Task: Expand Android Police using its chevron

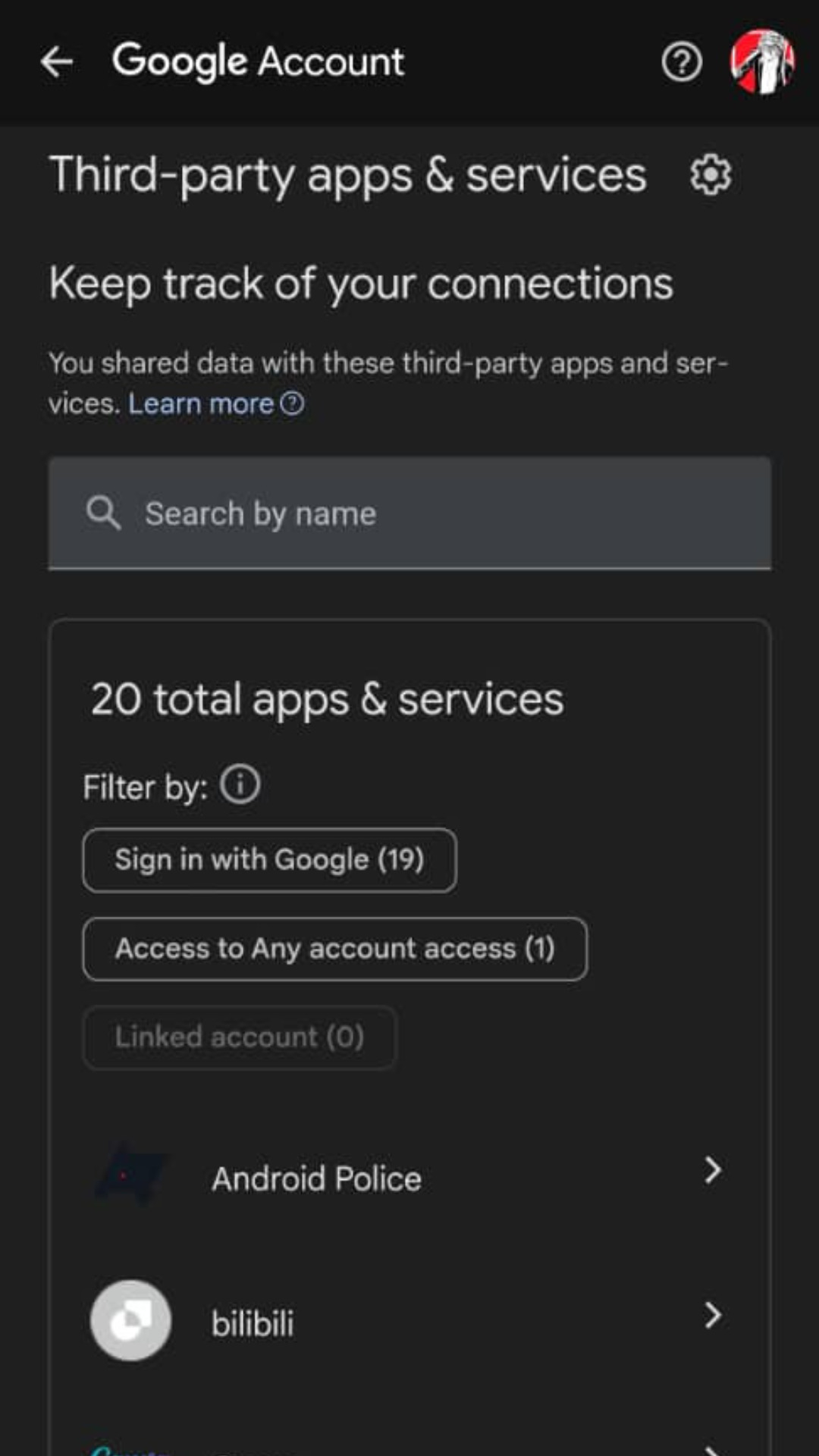Action: (712, 1170)
